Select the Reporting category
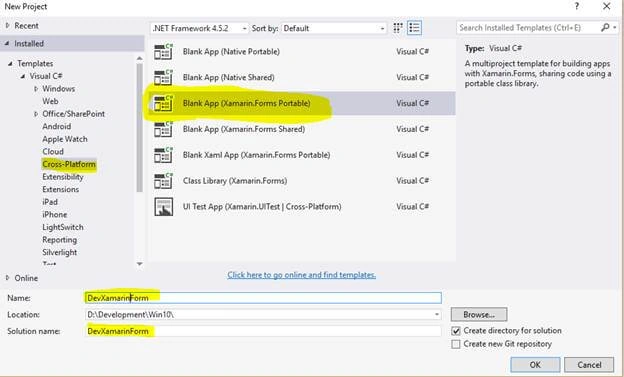624x377 pixels. tap(59, 240)
